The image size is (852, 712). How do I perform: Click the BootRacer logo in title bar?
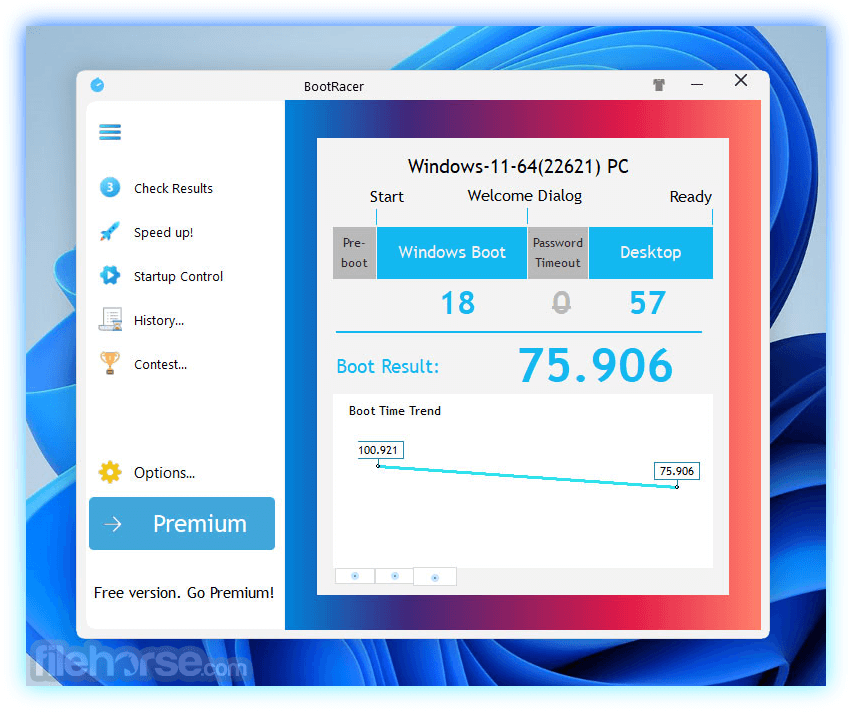[97, 85]
